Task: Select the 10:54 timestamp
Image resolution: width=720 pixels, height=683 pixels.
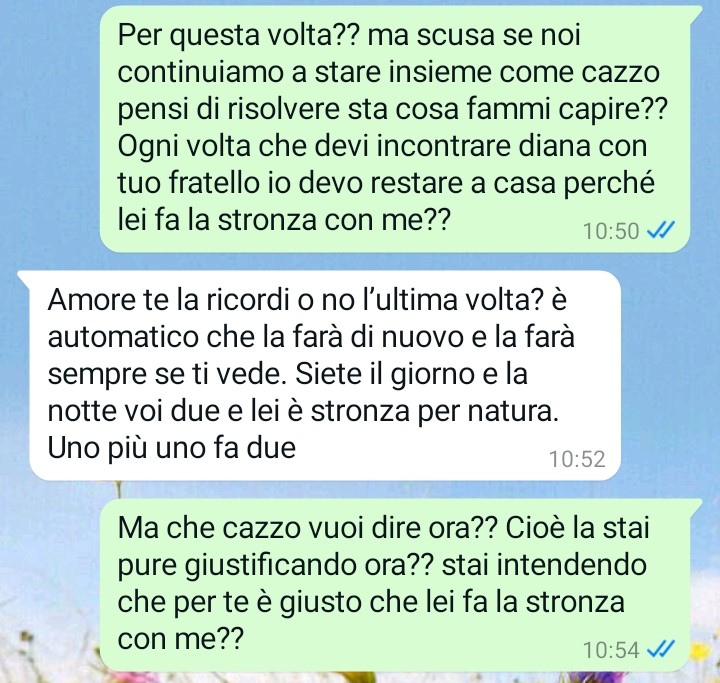Action: (x=611, y=650)
